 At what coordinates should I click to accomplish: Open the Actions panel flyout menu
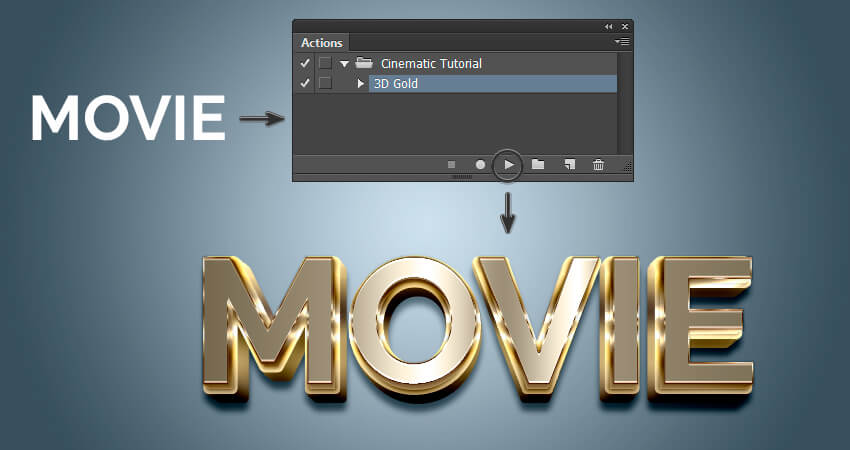point(622,42)
